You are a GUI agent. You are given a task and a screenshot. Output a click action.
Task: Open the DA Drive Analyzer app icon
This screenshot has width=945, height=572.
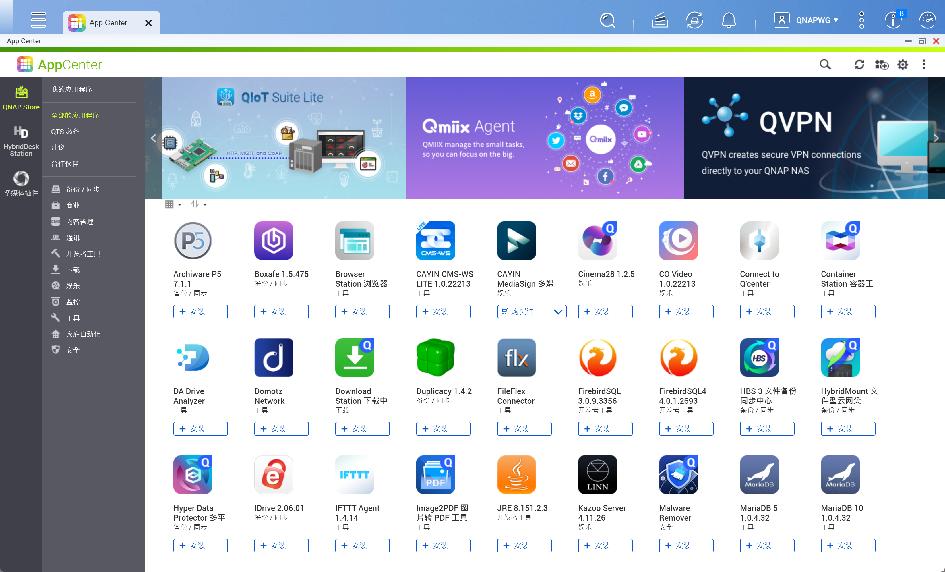(x=193, y=357)
